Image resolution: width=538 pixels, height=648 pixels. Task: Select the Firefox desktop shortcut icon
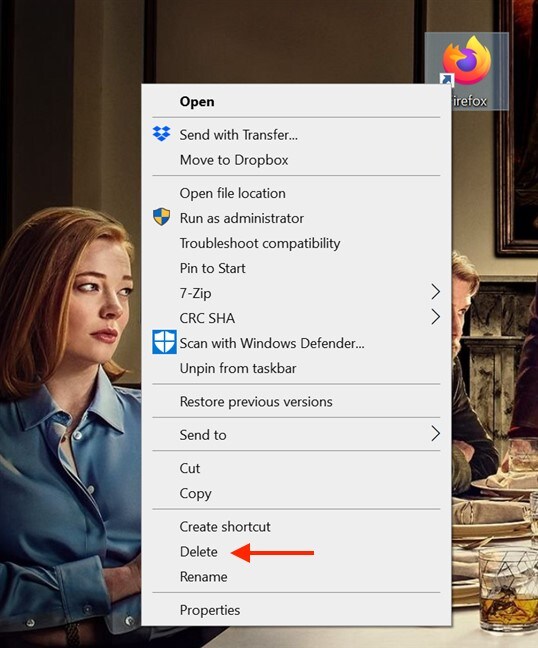pos(467,61)
